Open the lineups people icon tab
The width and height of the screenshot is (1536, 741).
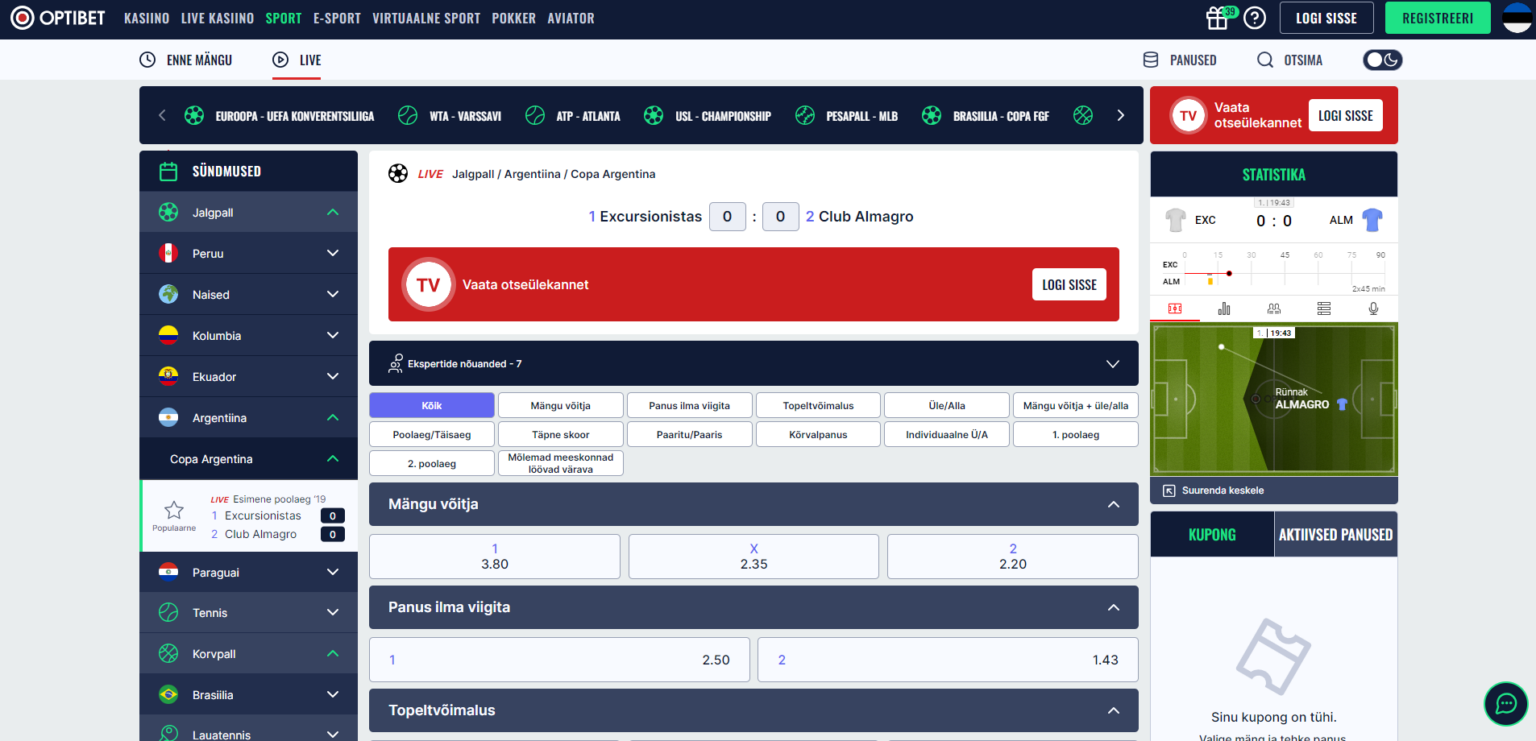point(1274,309)
